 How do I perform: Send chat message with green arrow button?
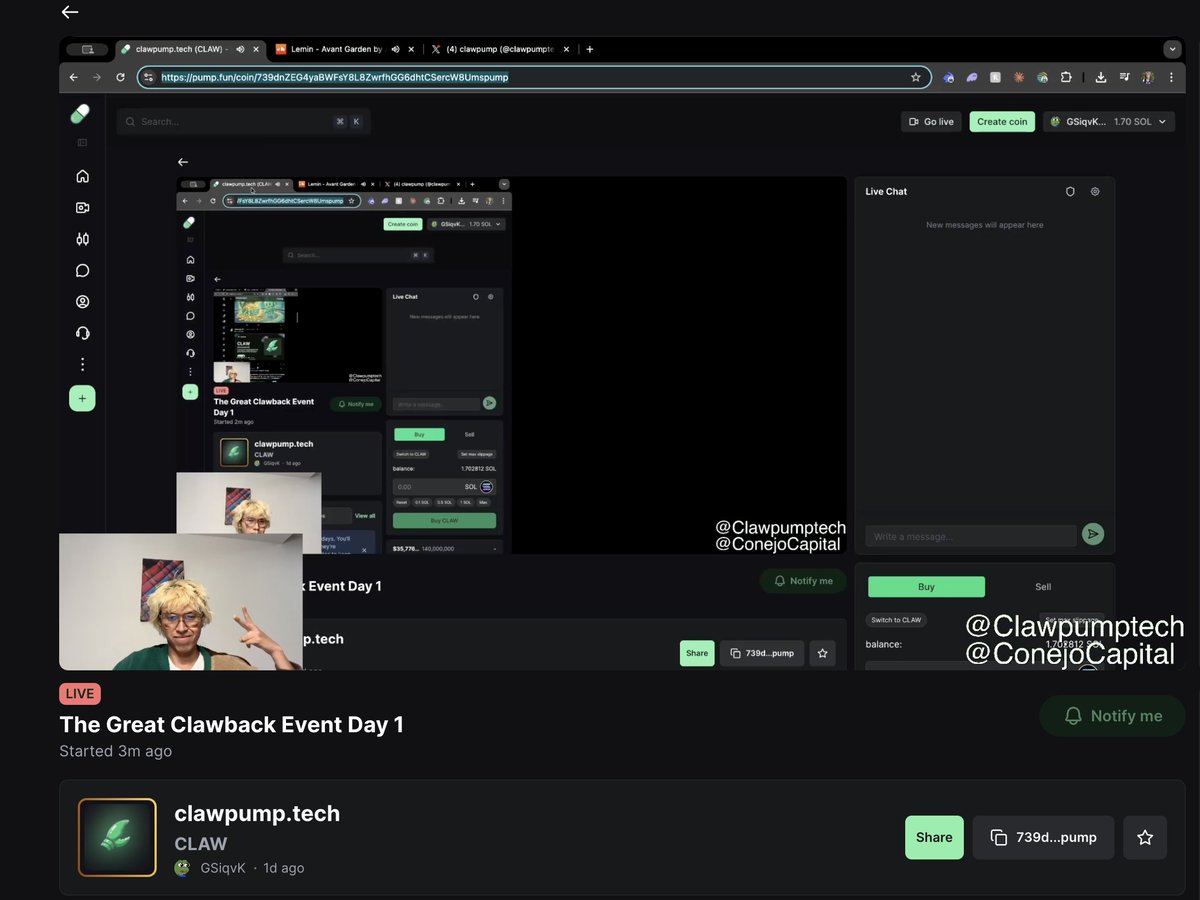[1093, 535]
